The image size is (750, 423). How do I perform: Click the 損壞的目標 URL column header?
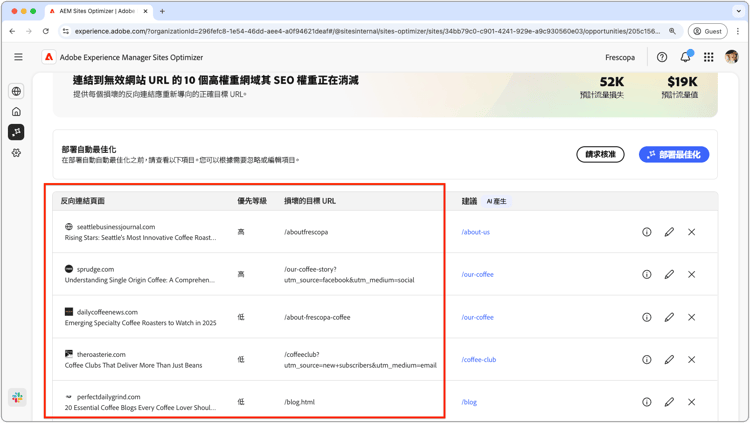(x=310, y=201)
